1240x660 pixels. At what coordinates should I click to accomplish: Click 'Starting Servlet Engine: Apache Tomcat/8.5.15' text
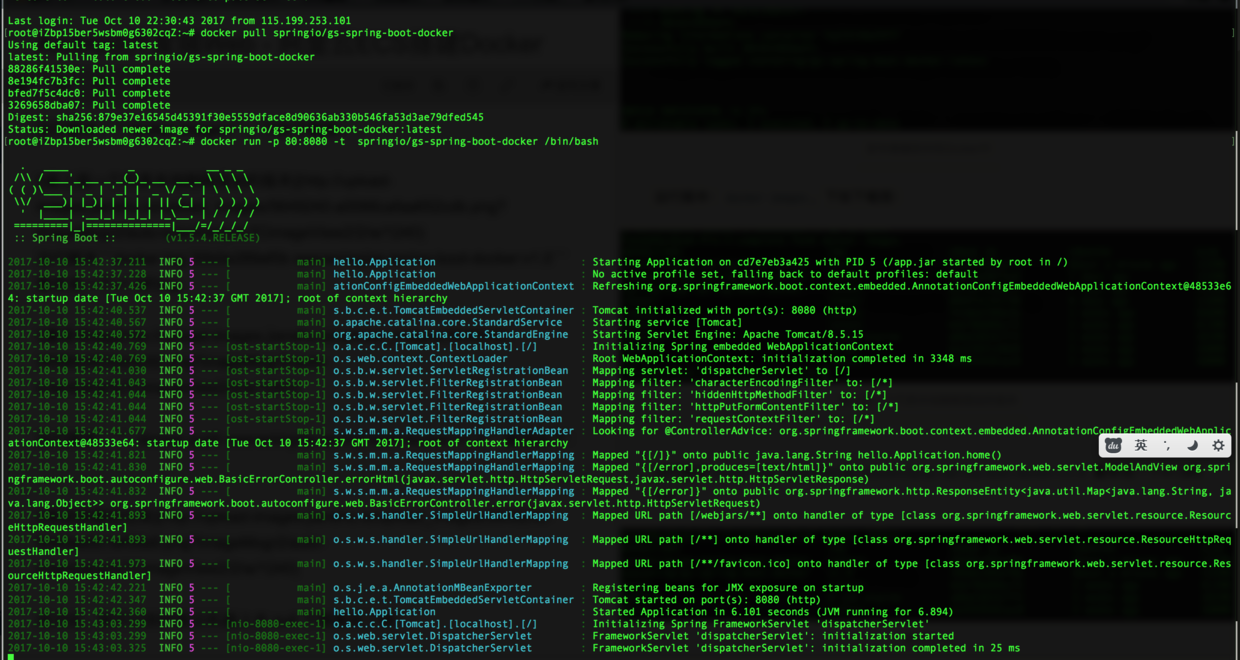tap(728, 334)
